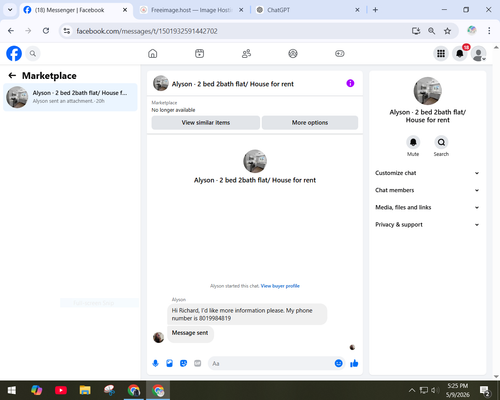500x400 pixels.
Task: Open the Groups icon in top navigation
Action: pos(293,53)
